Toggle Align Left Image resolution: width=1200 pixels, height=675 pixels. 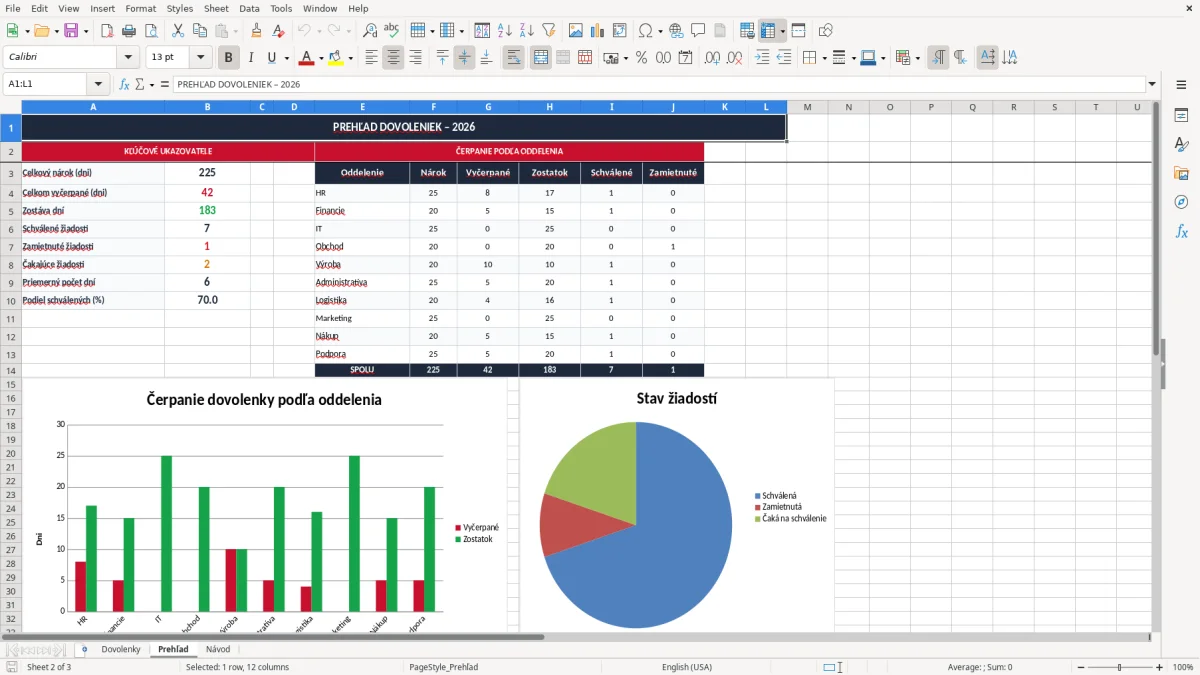coord(371,58)
